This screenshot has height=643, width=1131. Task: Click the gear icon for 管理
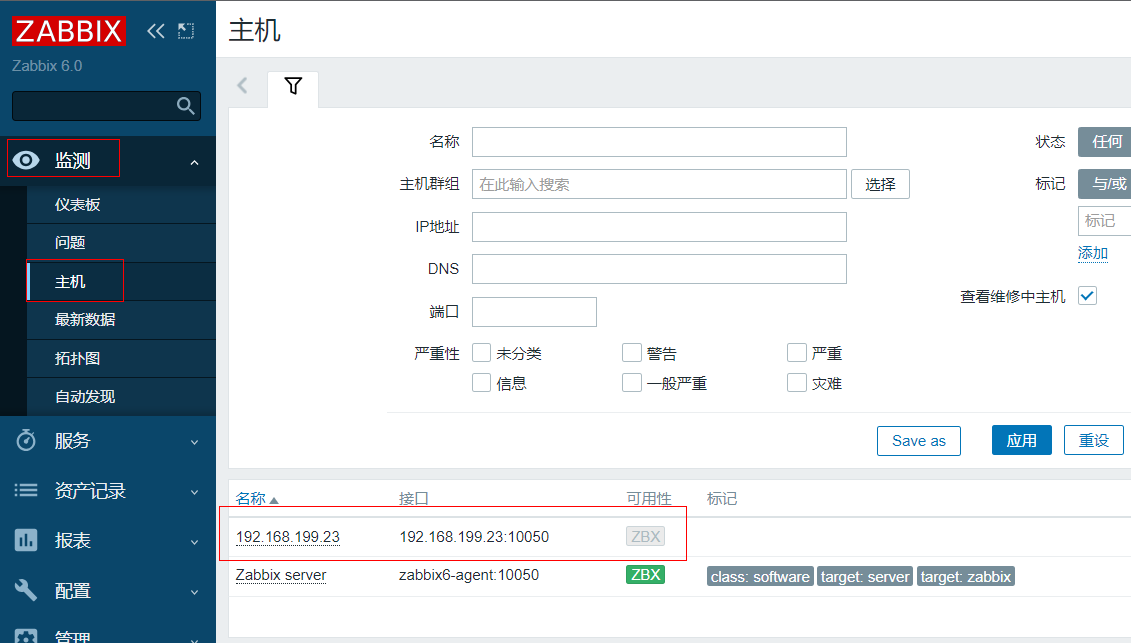coord(26,637)
